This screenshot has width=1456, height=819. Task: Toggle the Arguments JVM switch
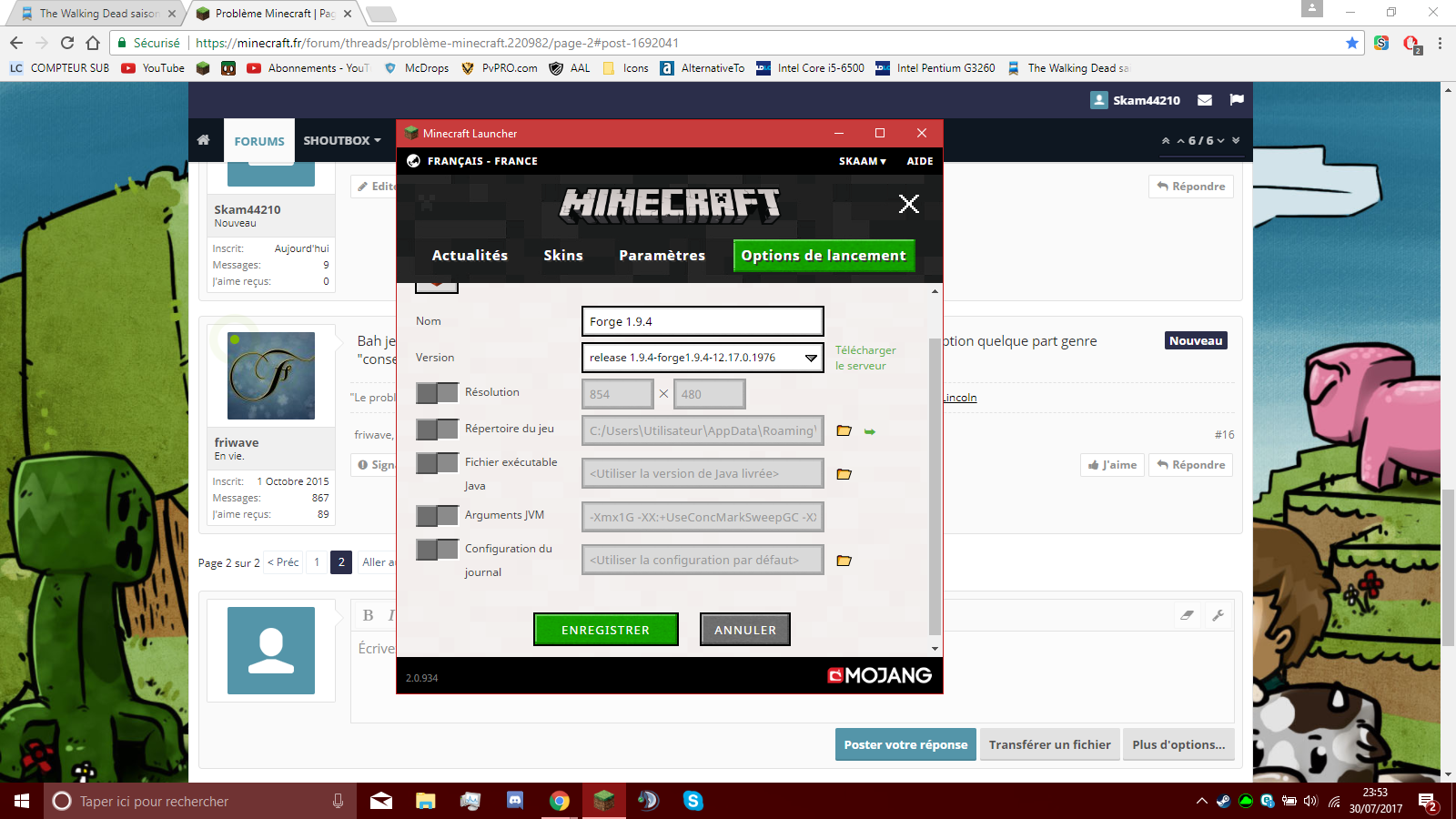click(437, 516)
